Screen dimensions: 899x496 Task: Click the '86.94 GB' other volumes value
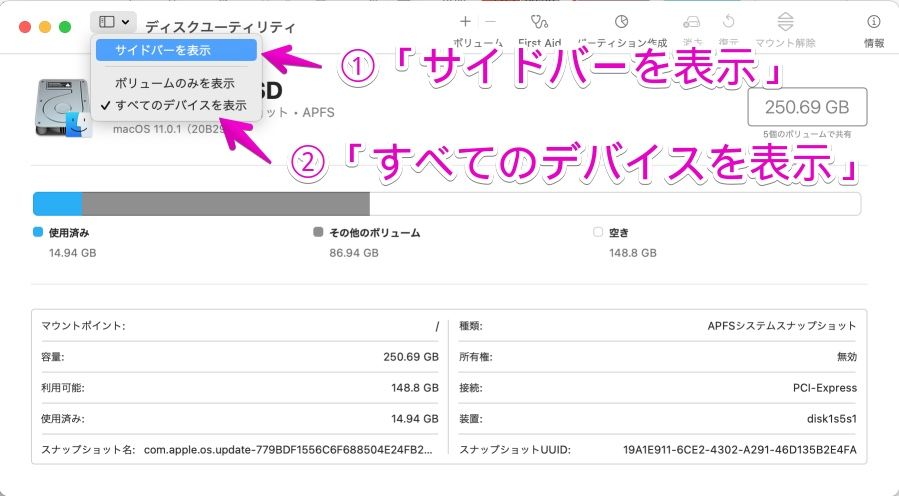354,253
